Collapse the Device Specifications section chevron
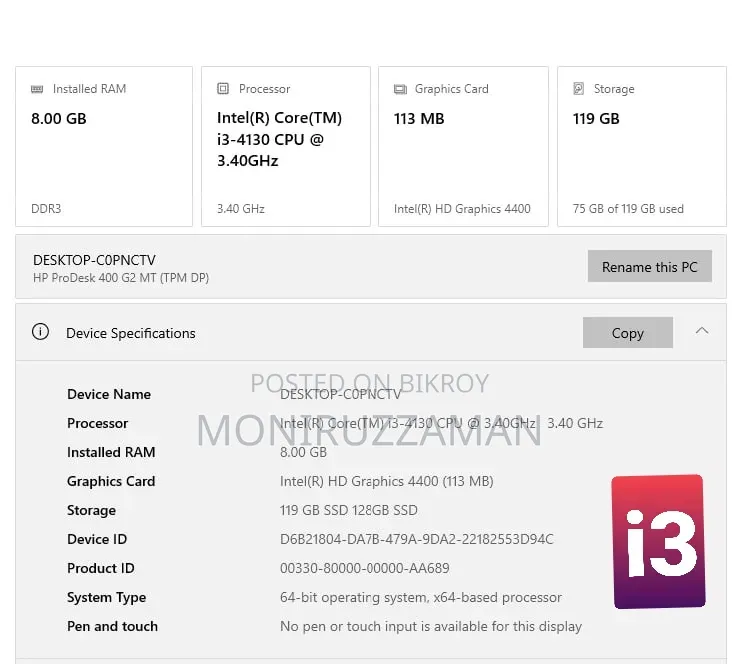The image size is (742, 664). pos(702,331)
